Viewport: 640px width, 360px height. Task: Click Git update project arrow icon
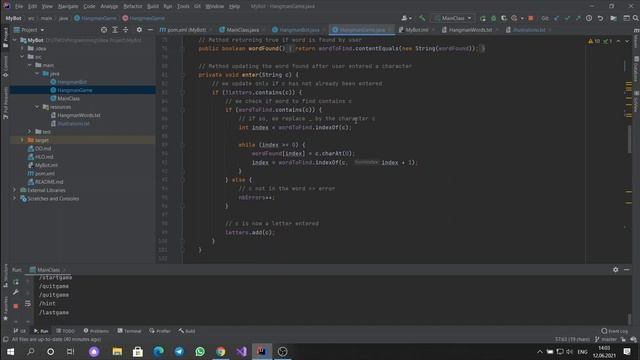(557, 18)
